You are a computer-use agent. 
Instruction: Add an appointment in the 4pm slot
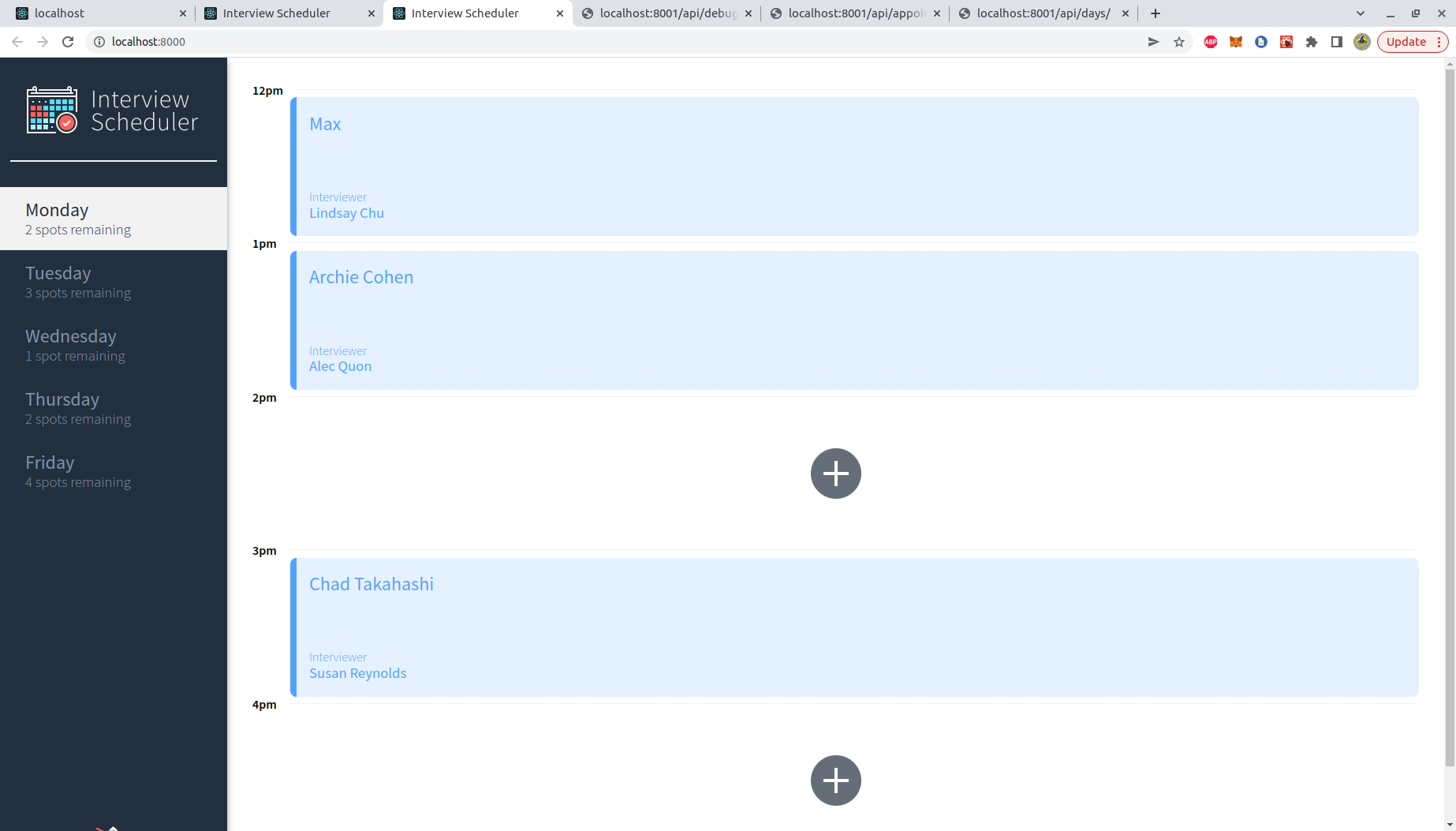[835, 780]
